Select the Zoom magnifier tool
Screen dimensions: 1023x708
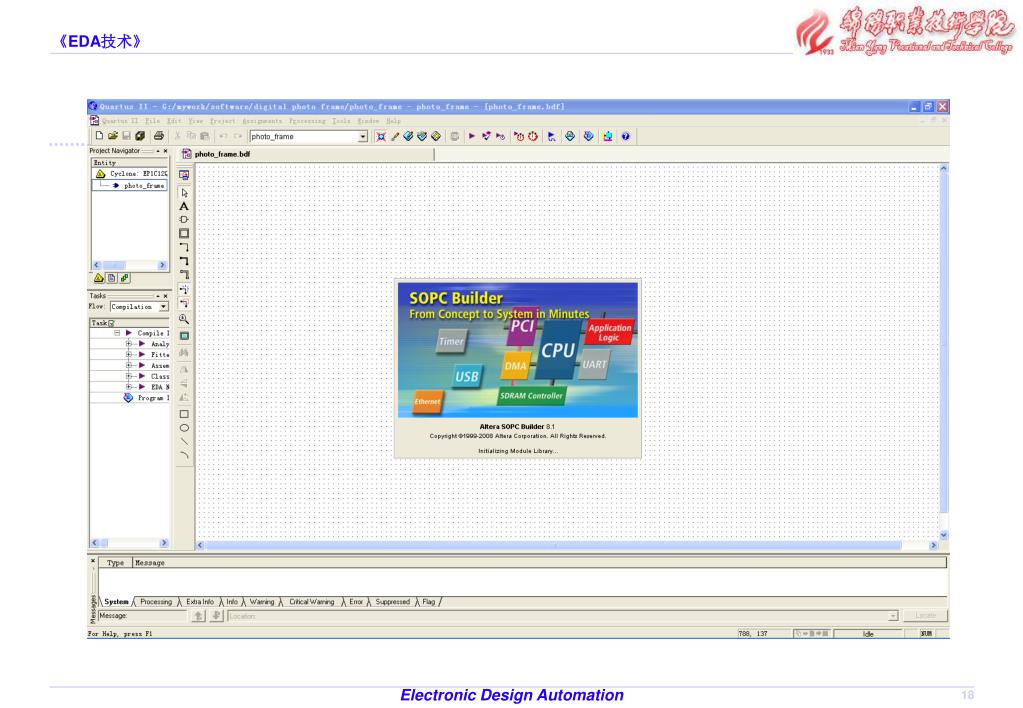[185, 319]
